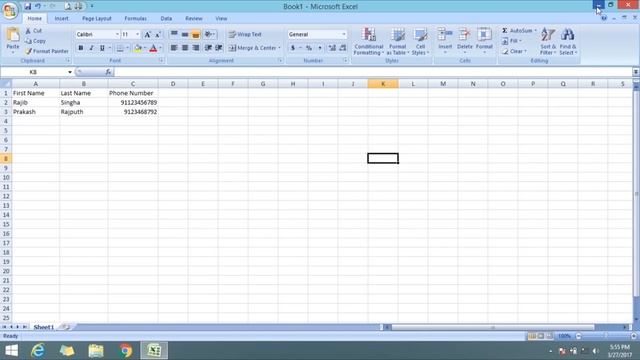
Task: Copy the selection to the clipboard
Action: point(35,41)
